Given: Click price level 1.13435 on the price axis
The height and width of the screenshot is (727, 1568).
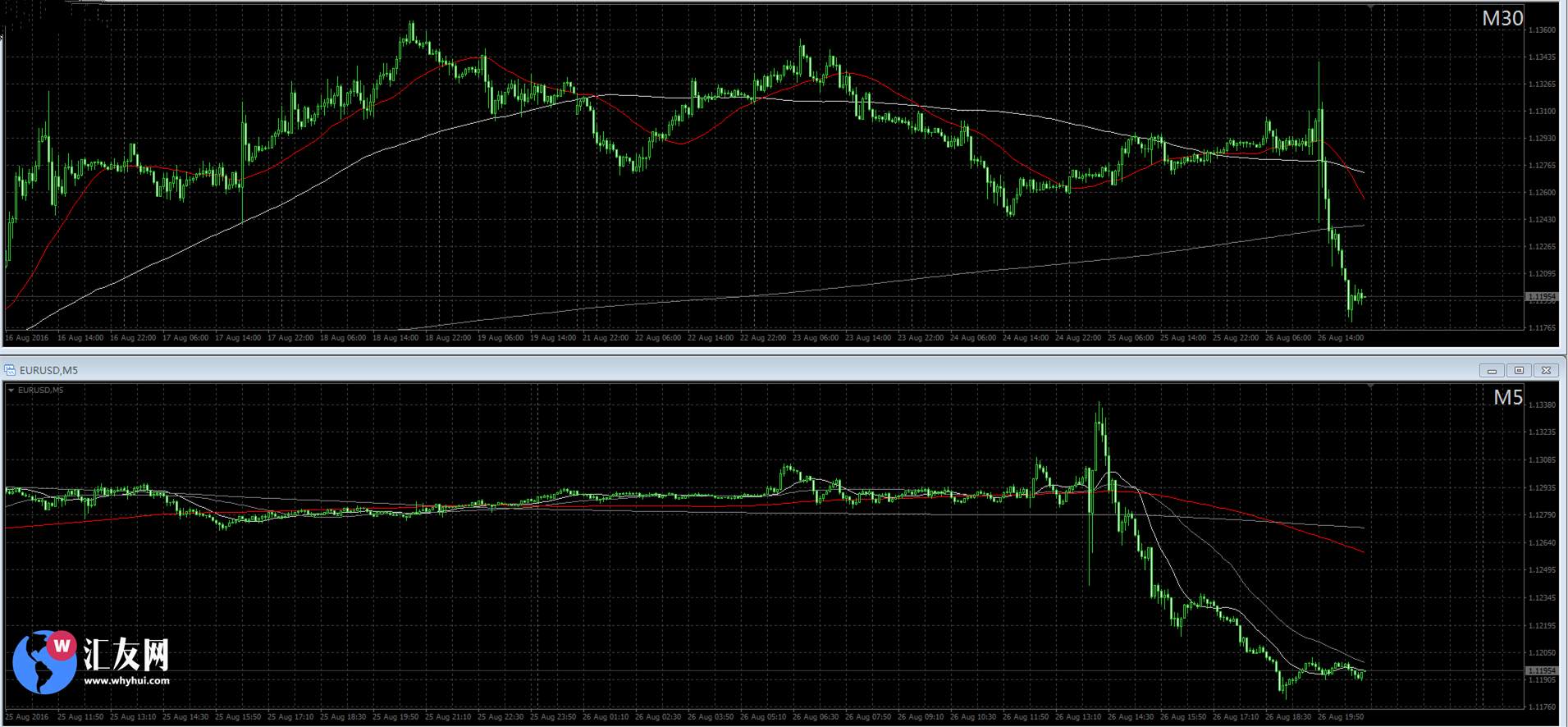Looking at the screenshot, I should (1543, 57).
